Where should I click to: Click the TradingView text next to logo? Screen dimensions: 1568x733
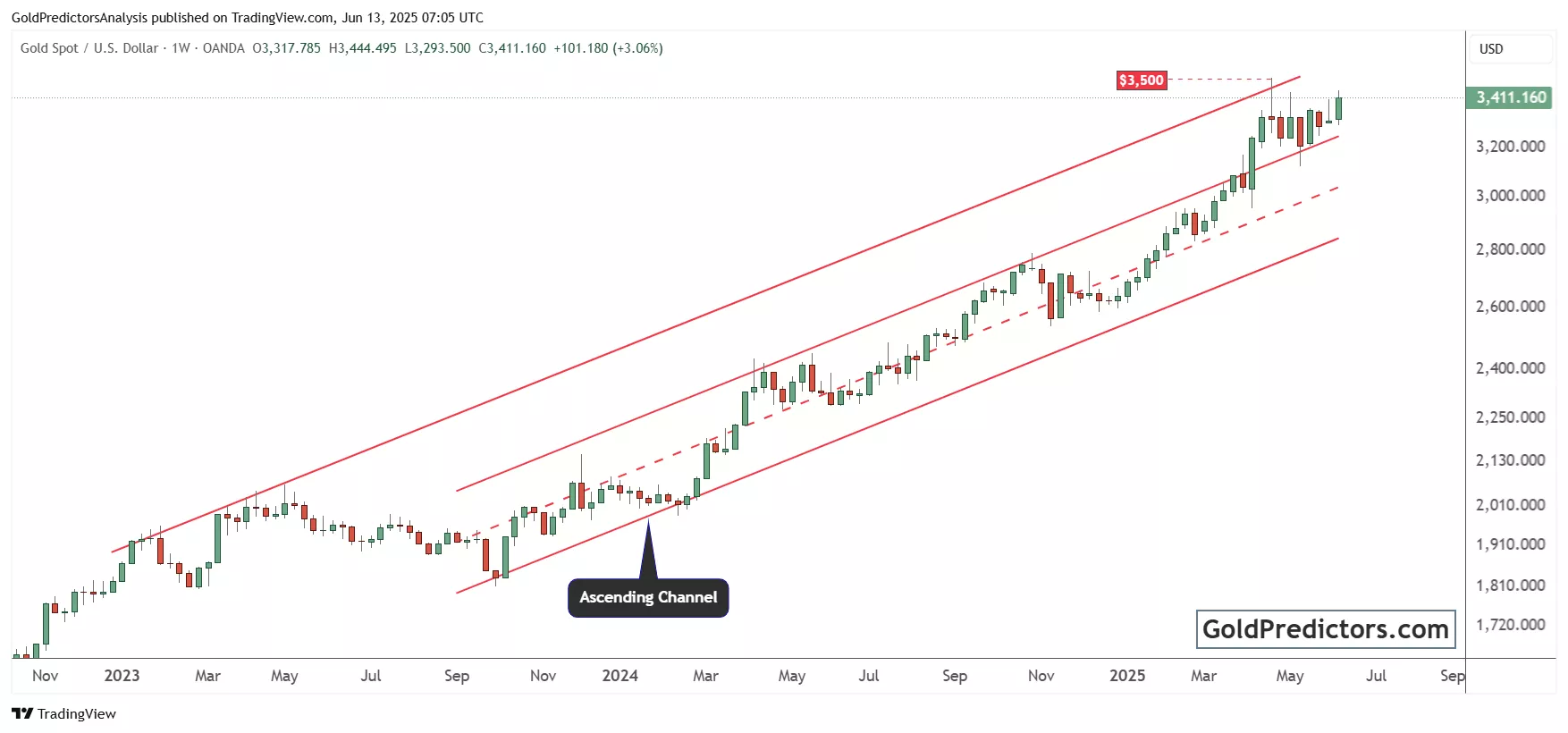(x=77, y=713)
